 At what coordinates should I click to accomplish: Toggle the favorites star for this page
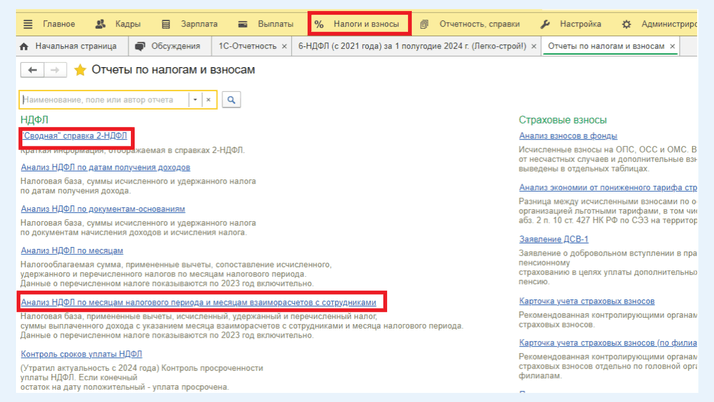(80, 70)
